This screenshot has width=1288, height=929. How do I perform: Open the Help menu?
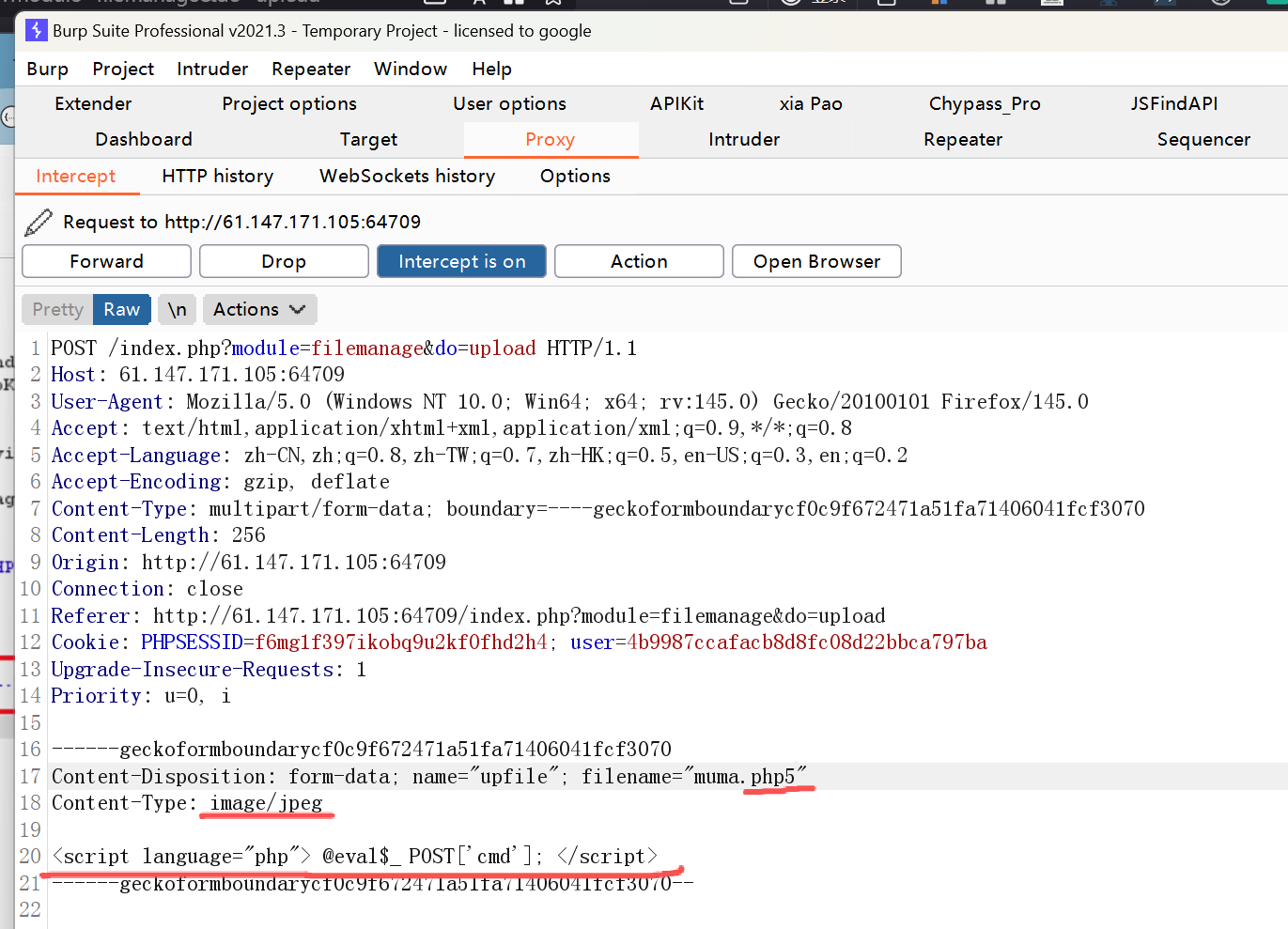point(491,69)
